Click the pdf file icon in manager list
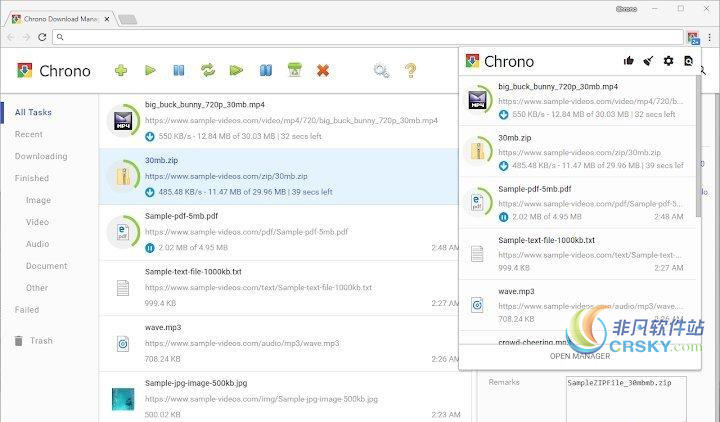 coord(123,231)
